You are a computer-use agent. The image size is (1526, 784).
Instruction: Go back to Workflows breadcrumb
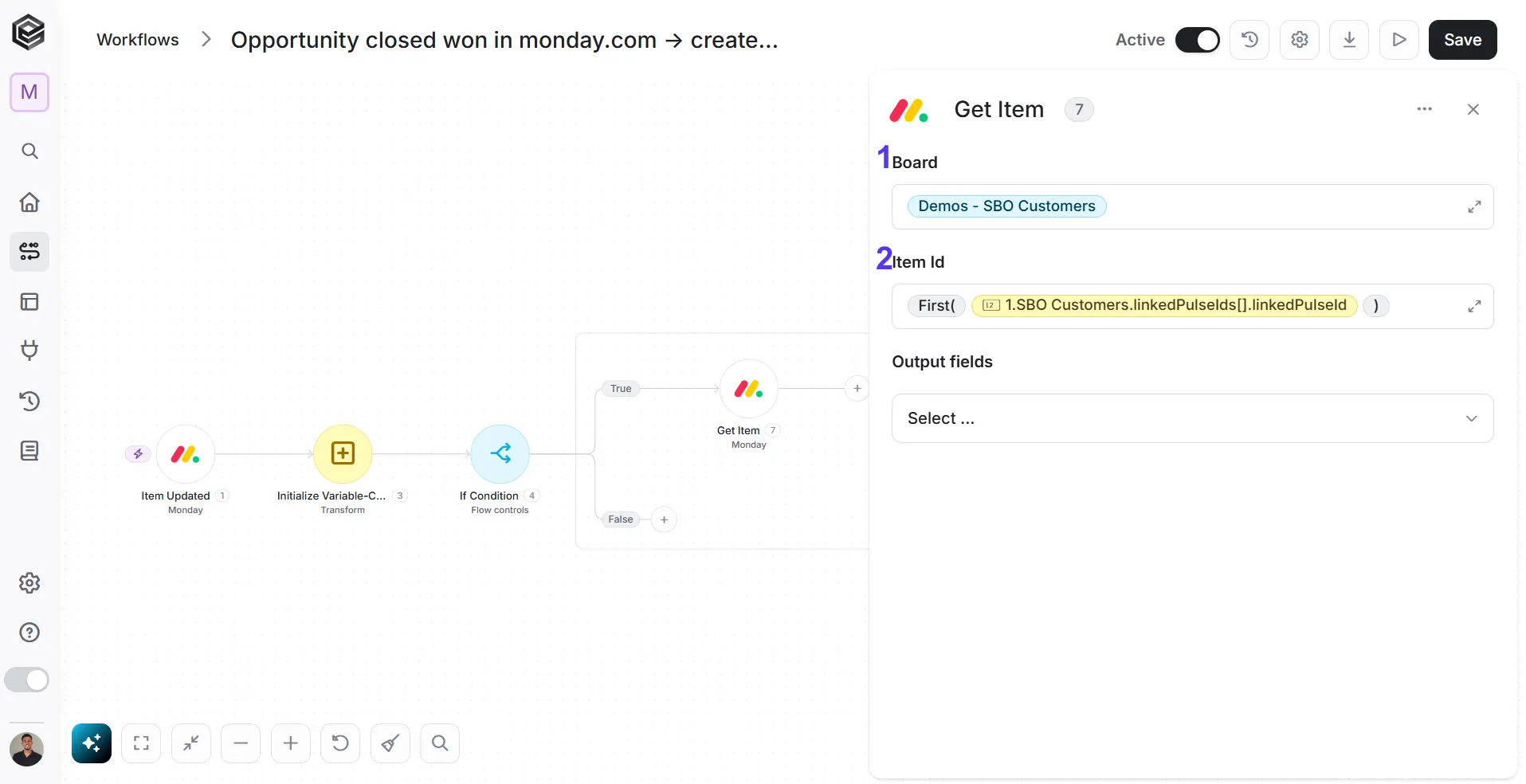[x=138, y=40]
